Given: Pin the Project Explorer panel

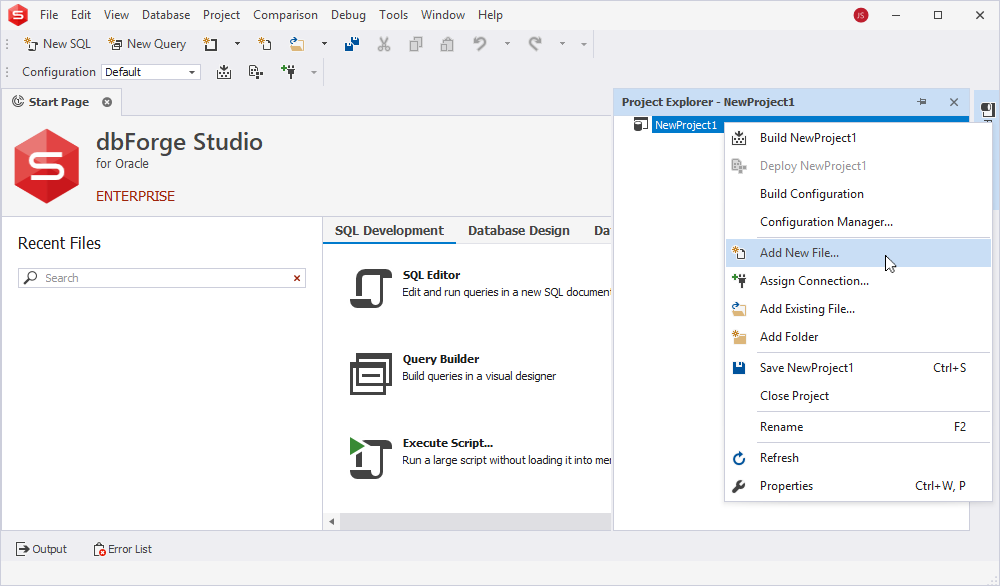Looking at the screenshot, I should pos(922,102).
